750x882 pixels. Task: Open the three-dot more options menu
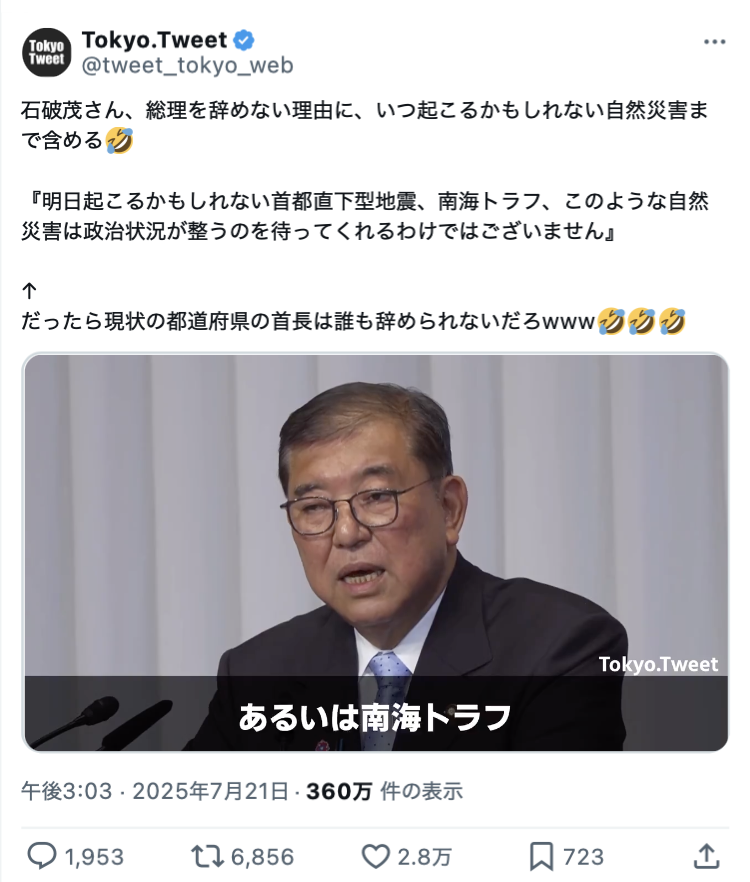click(714, 42)
